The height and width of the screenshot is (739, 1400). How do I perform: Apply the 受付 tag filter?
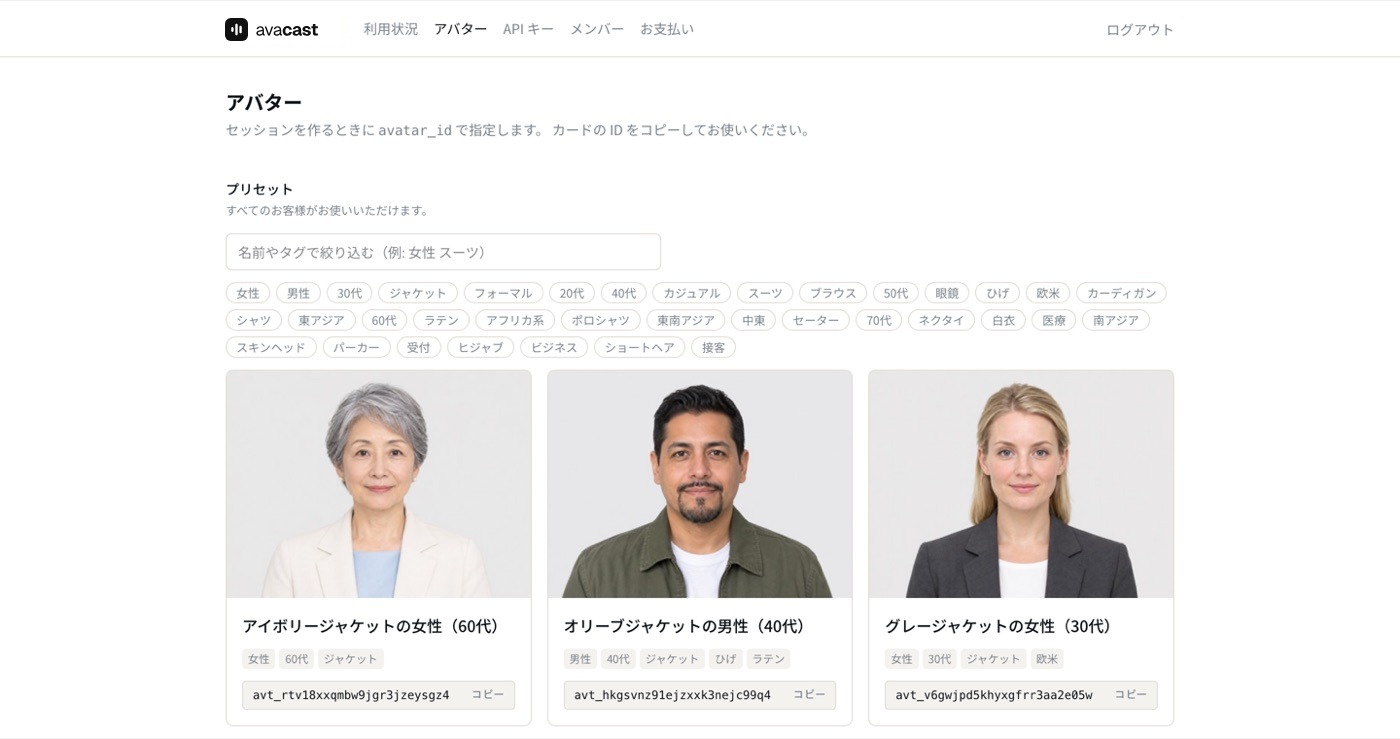click(418, 347)
